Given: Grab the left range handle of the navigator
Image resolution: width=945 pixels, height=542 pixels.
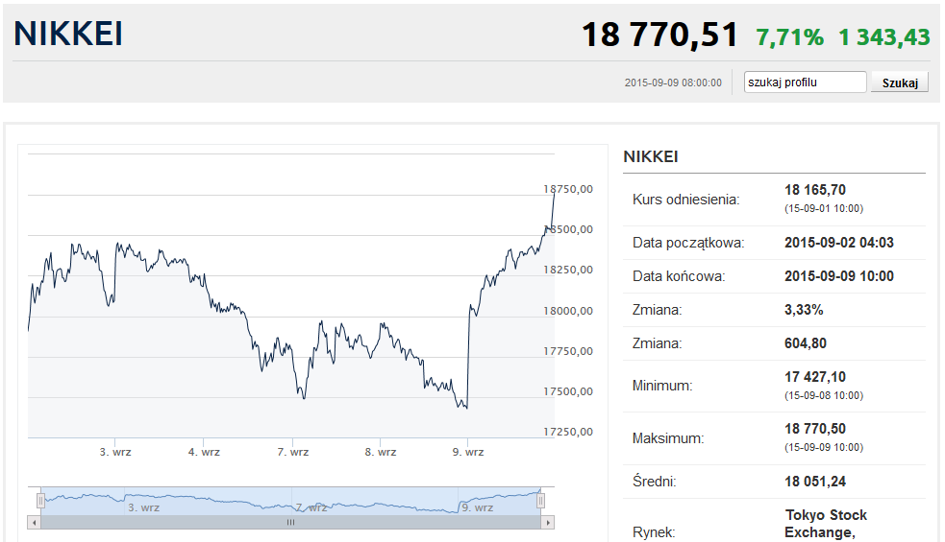Looking at the screenshot, I should (41, 500).
